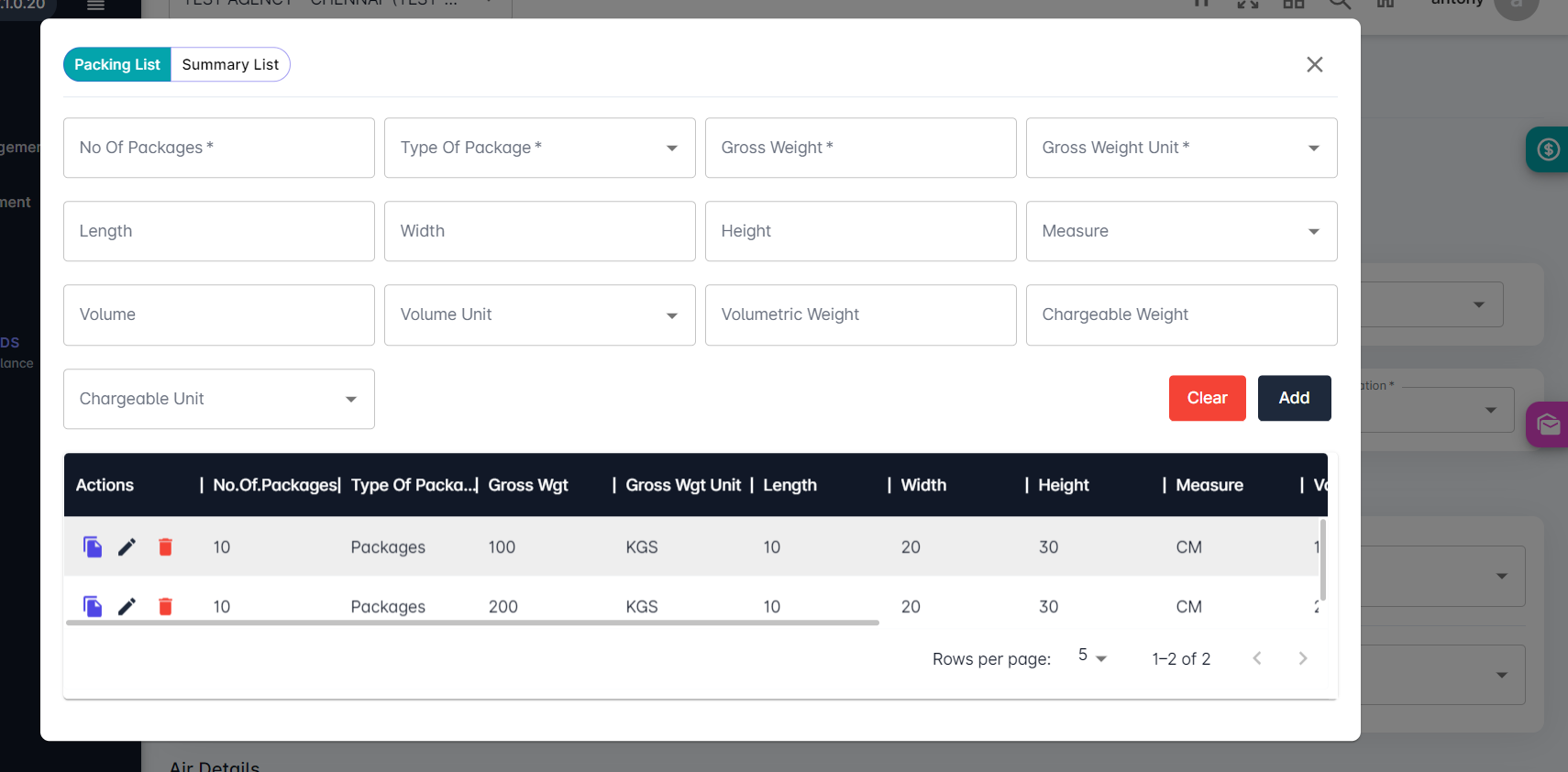Copy the first row with 100 gross weight
This screenshot has width=1568, height=772.
93,547
